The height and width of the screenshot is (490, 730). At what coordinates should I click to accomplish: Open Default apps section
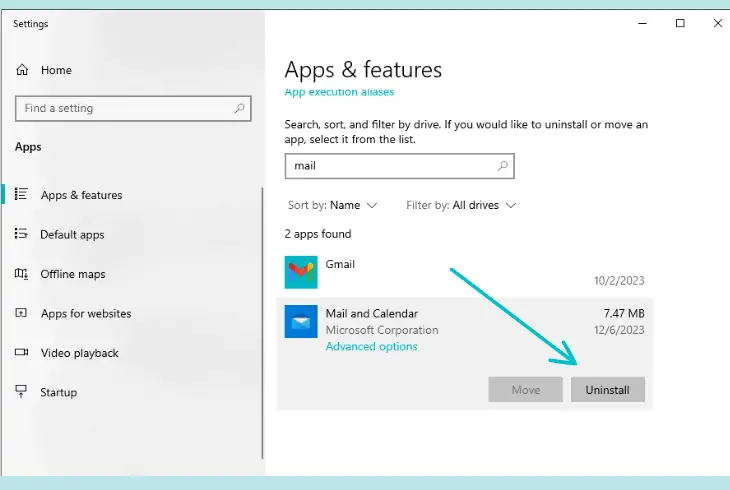click(72, 235)
